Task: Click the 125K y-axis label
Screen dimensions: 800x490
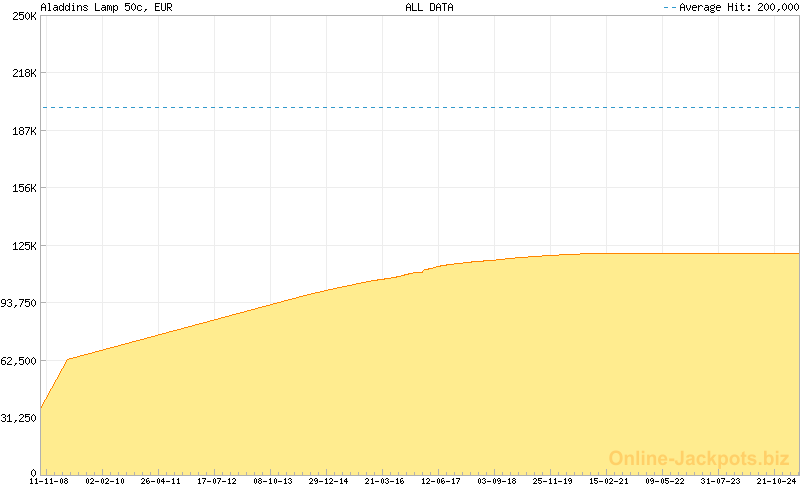Action: point(23,246)
